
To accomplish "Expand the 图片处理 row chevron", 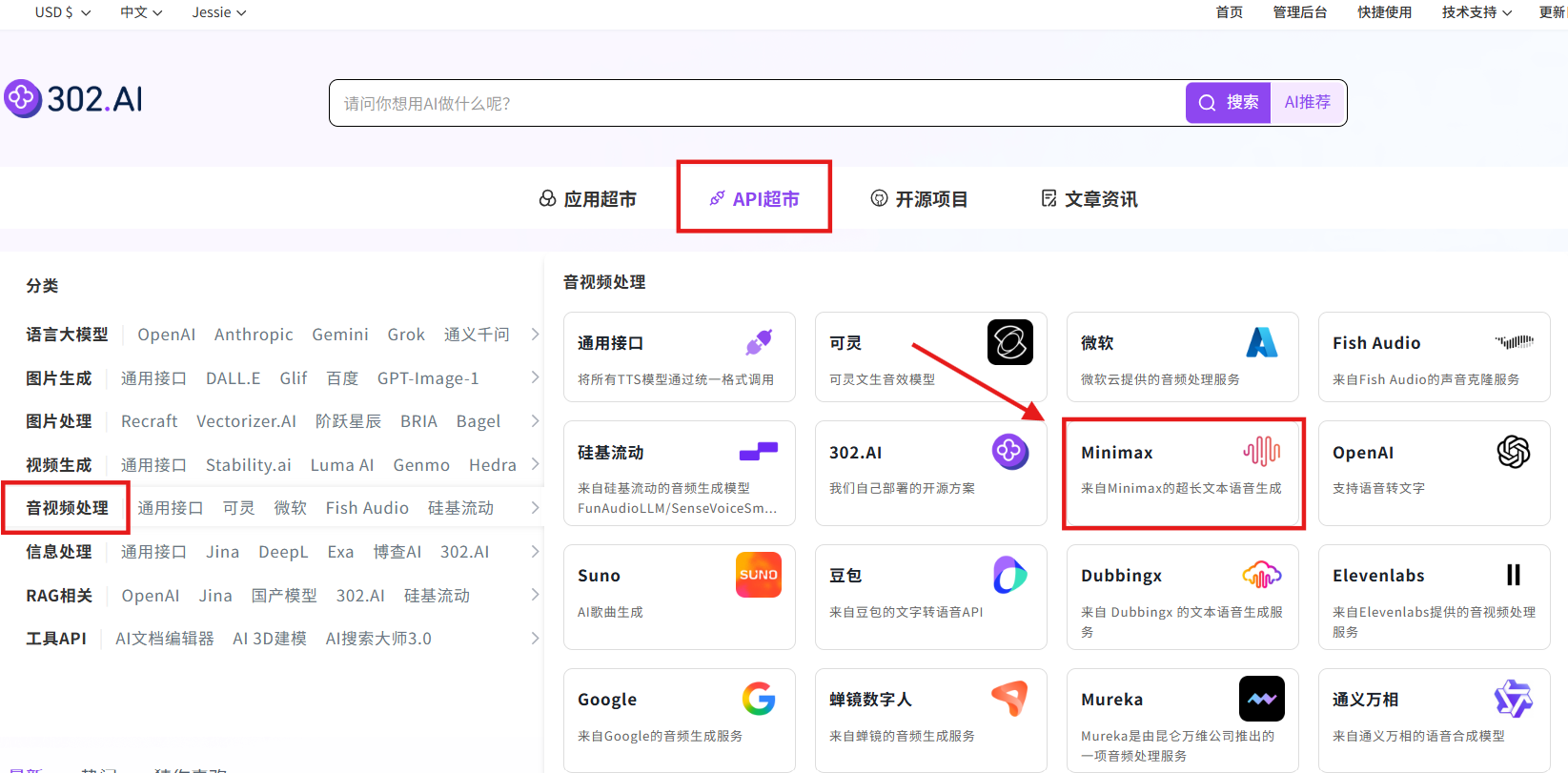I will (535, 420).
